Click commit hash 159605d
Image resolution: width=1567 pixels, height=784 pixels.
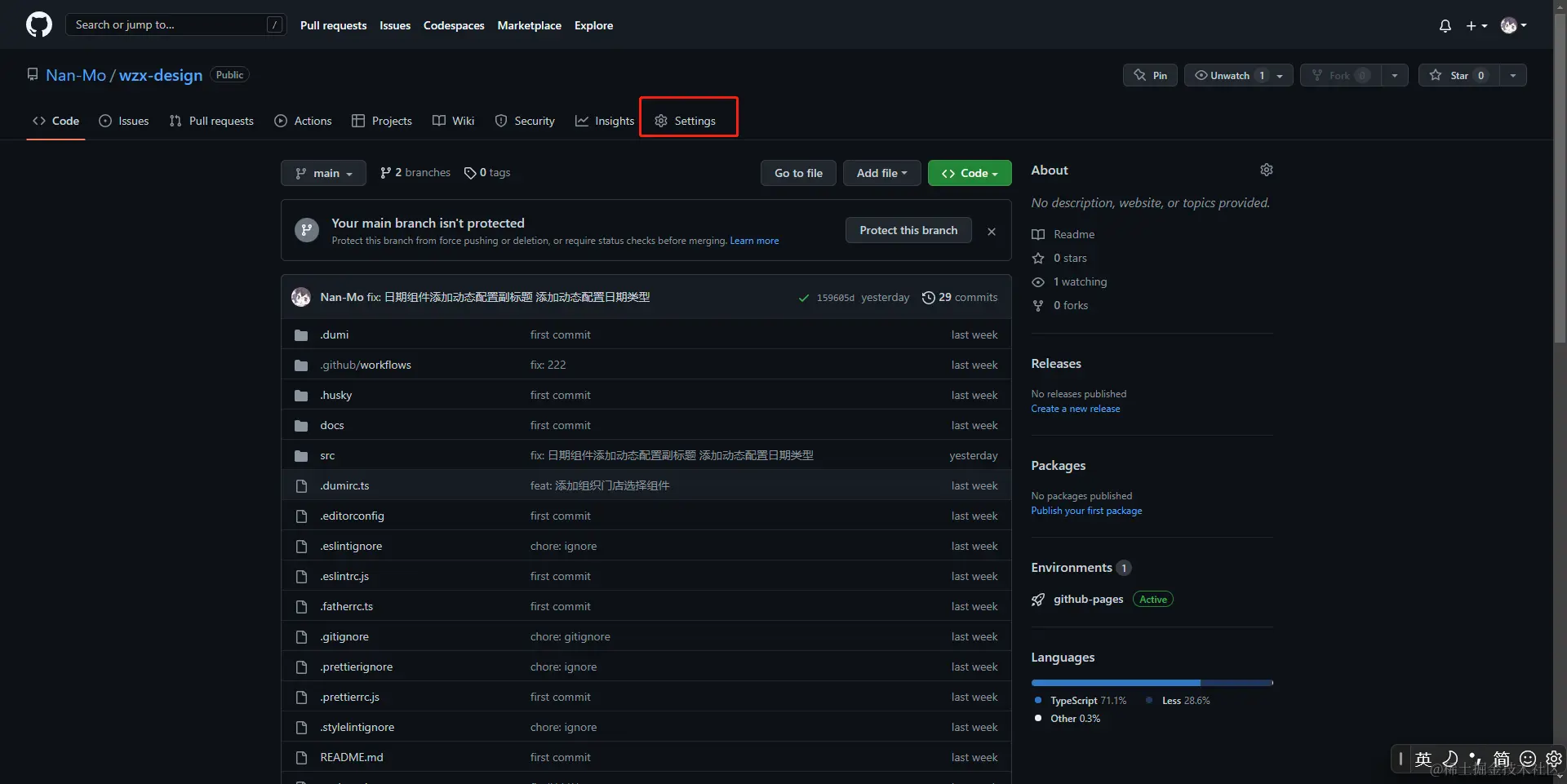pyautogui.click(x=835, y=298)
